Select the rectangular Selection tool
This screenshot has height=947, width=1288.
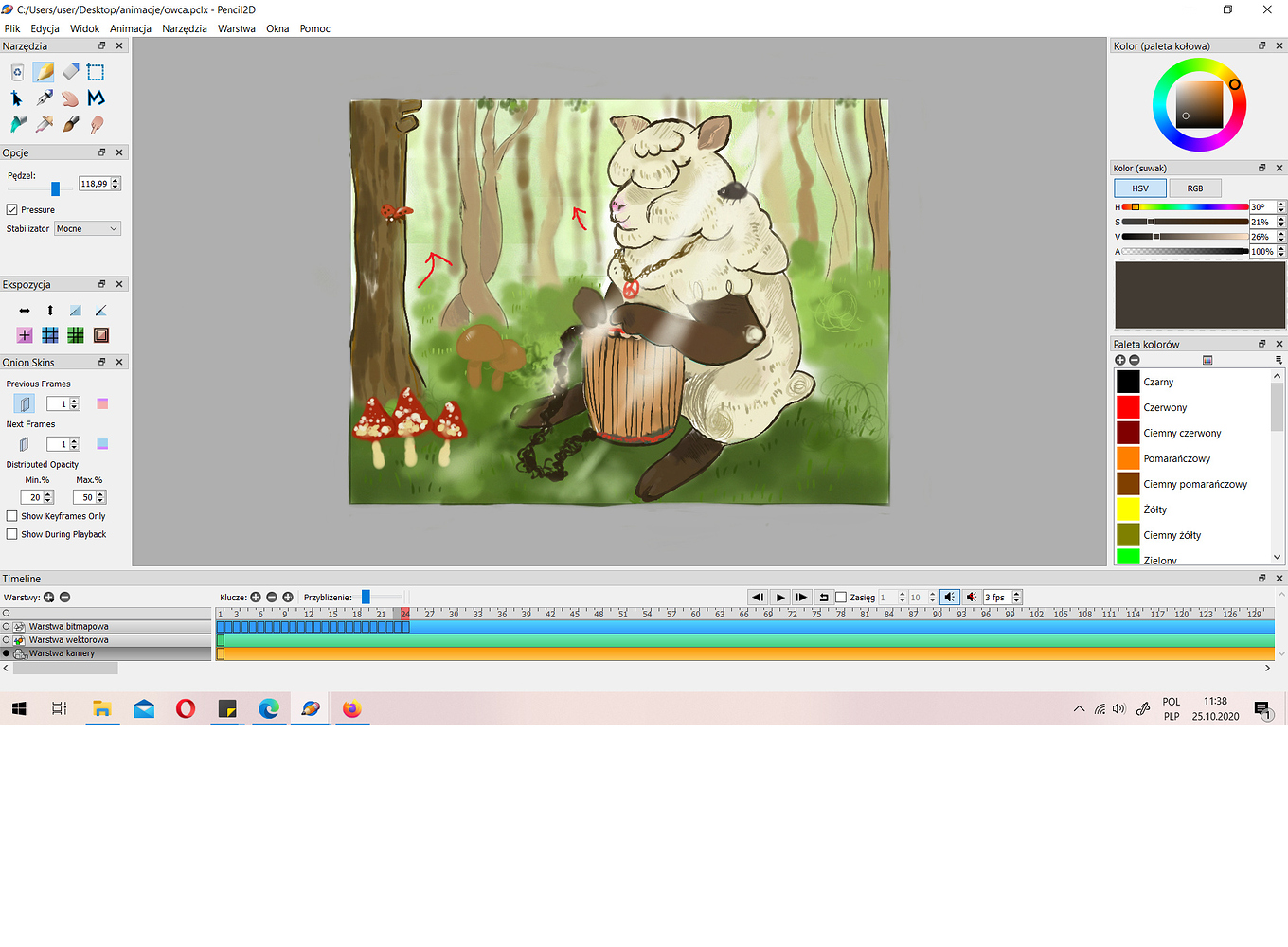point(96,72)
